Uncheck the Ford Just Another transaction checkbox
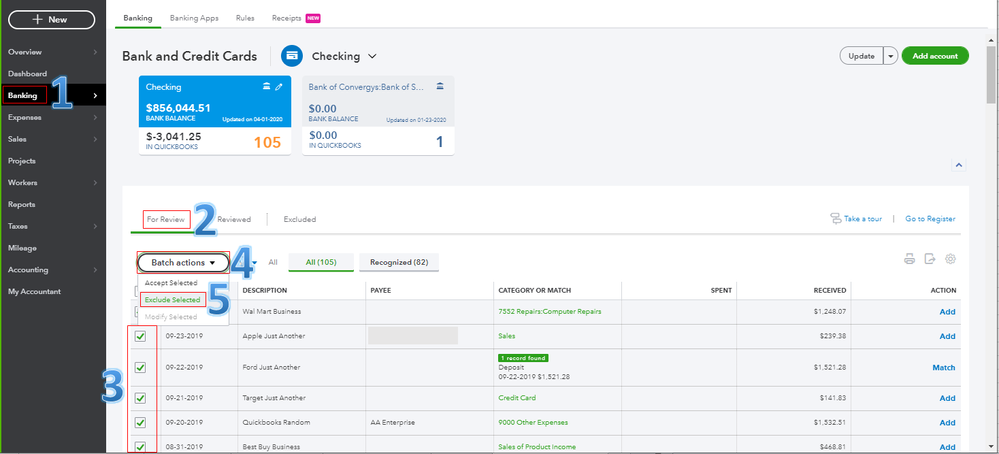The image size is (999, 454). coord(140,367)
